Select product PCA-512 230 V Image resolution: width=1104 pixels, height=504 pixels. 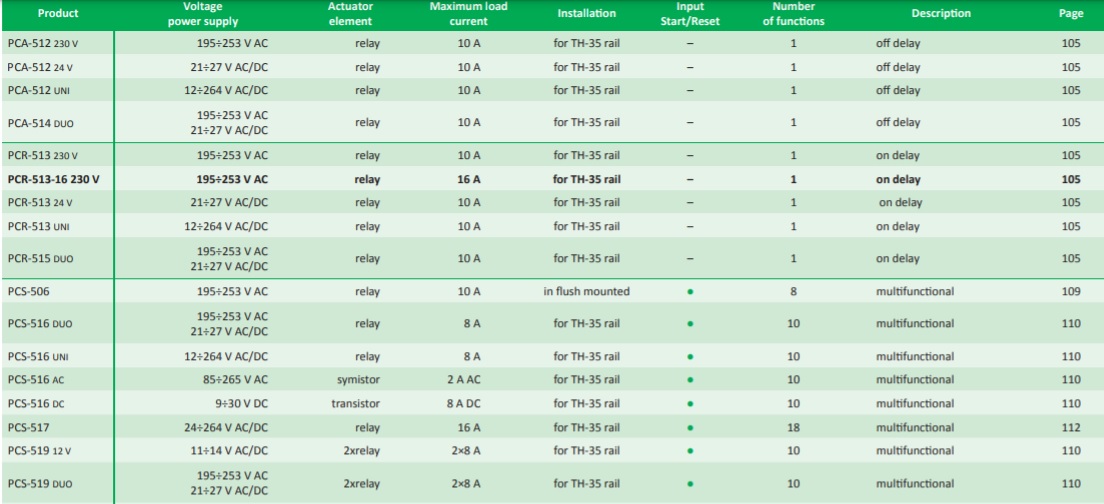click(43, 43)
